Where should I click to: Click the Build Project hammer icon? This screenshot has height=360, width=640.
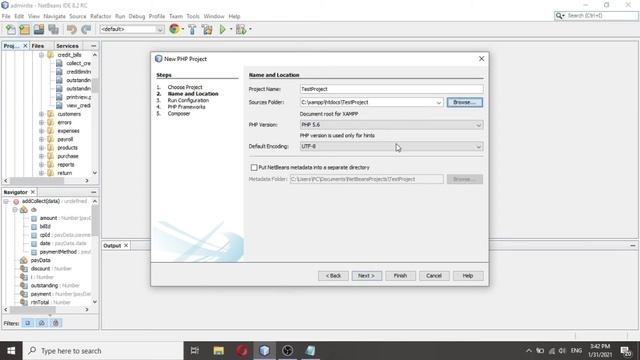click(x=192, y=29)
